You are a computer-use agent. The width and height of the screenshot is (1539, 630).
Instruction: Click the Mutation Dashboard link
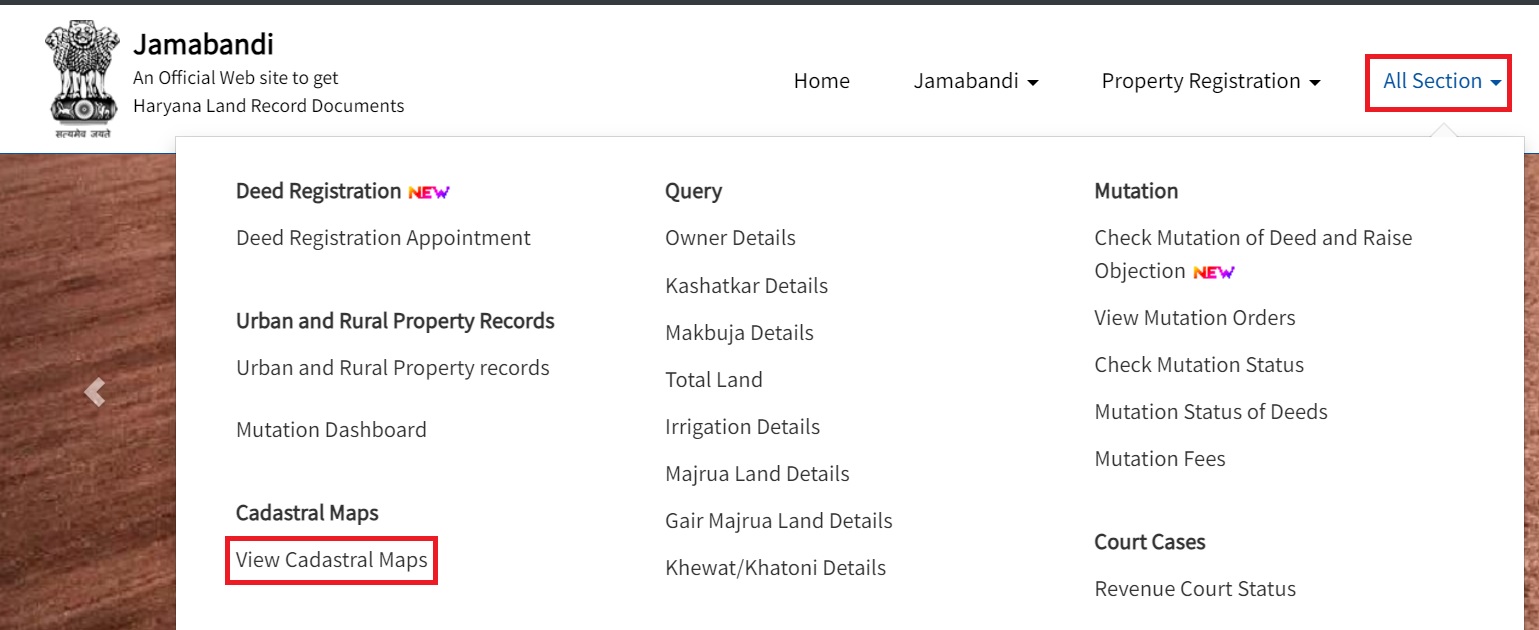point(331,429)
